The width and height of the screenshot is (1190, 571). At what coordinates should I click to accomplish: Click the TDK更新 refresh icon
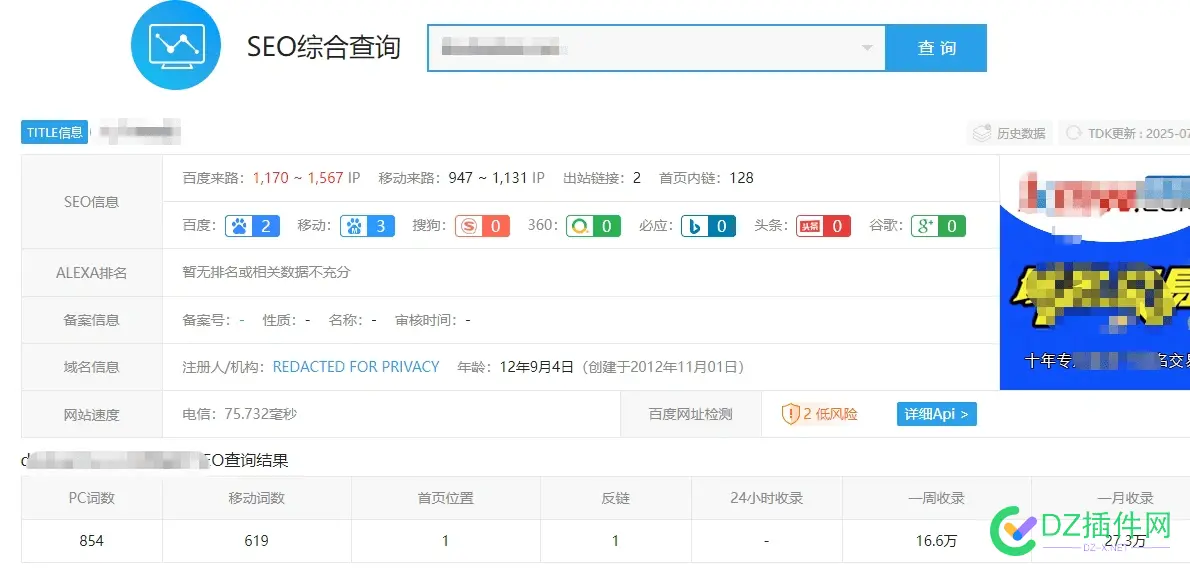1074,134
